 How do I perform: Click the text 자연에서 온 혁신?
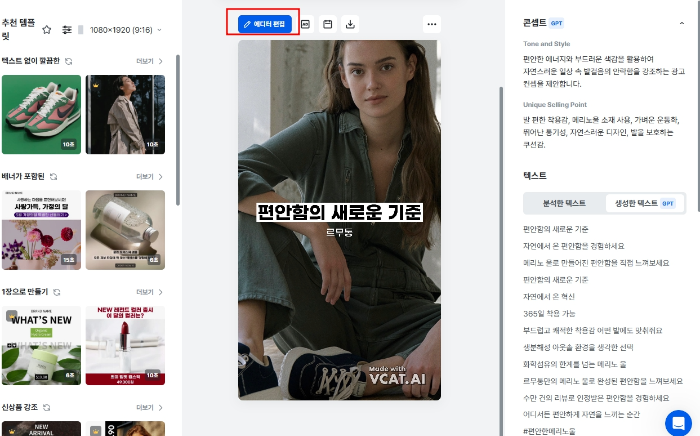tap(549, 296)
